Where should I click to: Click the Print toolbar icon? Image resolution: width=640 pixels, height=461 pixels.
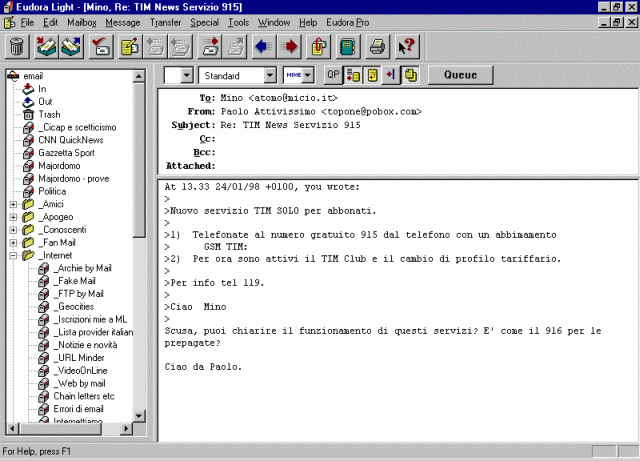377,47
